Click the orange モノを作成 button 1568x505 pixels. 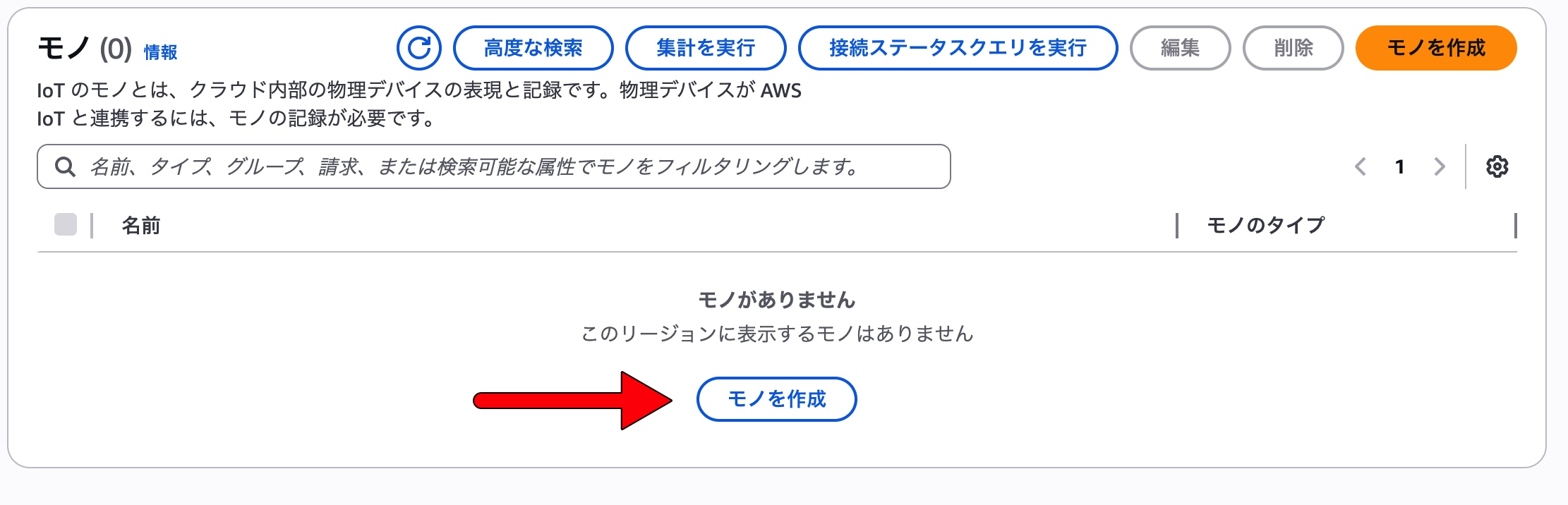[x=1436, y=48]
